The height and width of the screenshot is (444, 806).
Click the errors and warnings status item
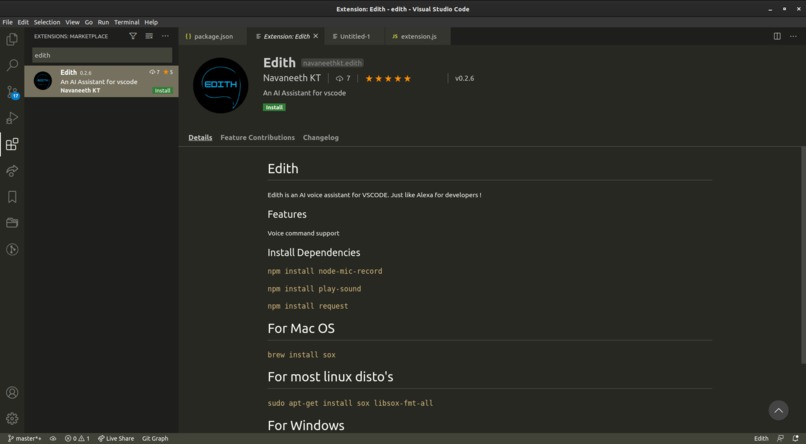77,438
